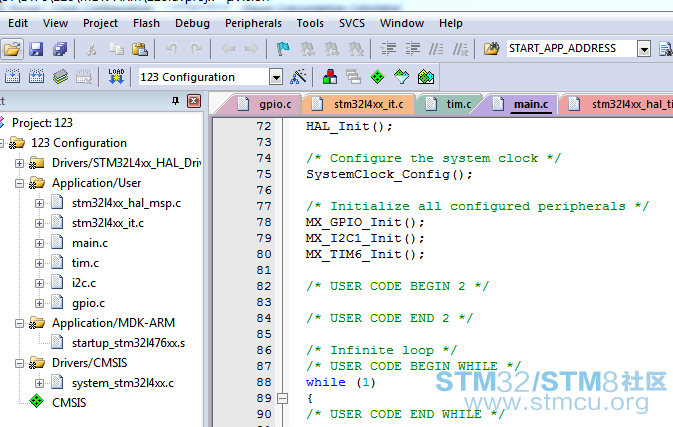Screen dimensions: 673x427
Task: Click the Undo arrow icon
Action: point(172,49)
